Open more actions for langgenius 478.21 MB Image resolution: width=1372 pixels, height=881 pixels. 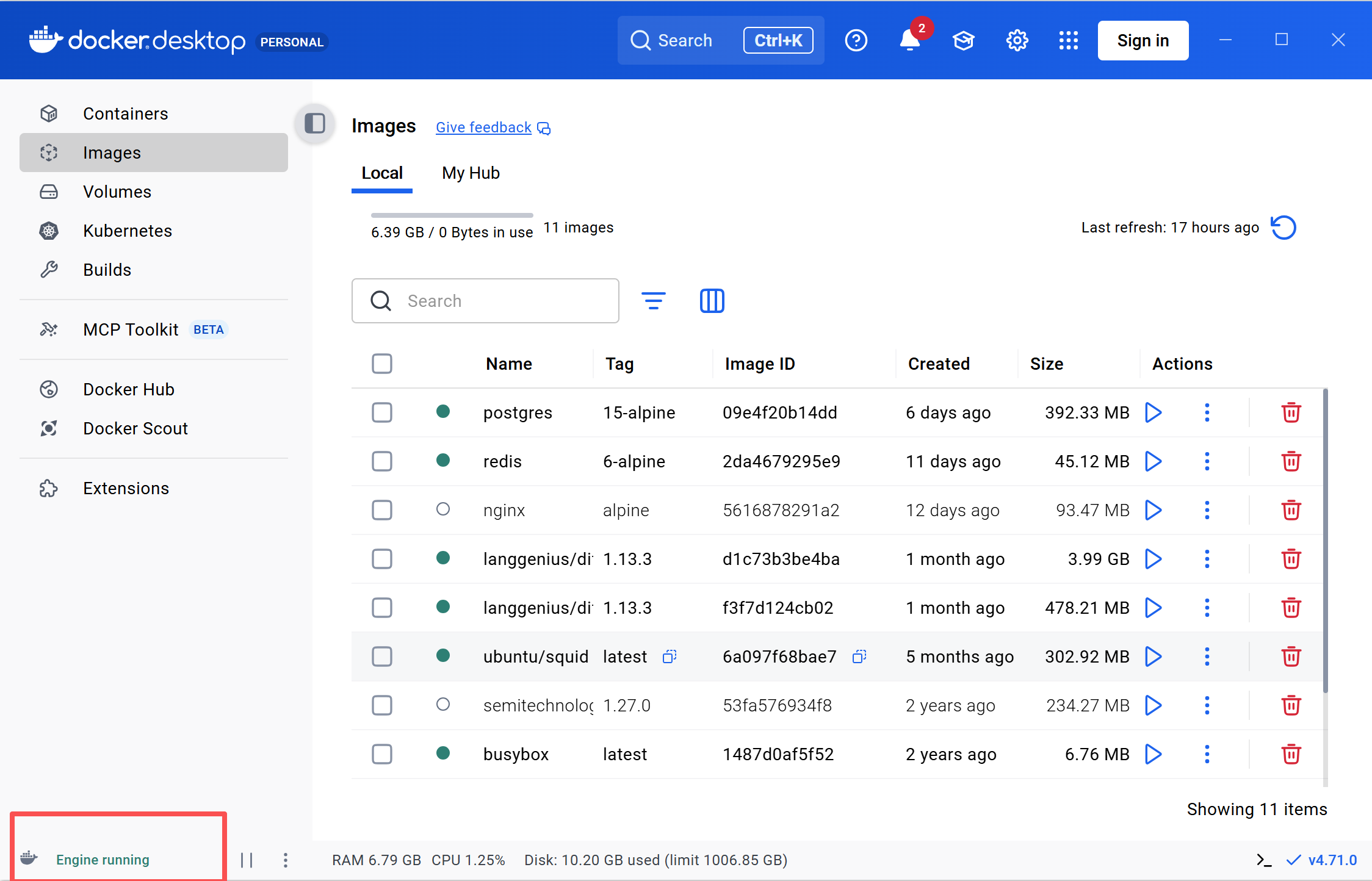coord(1207,608)
